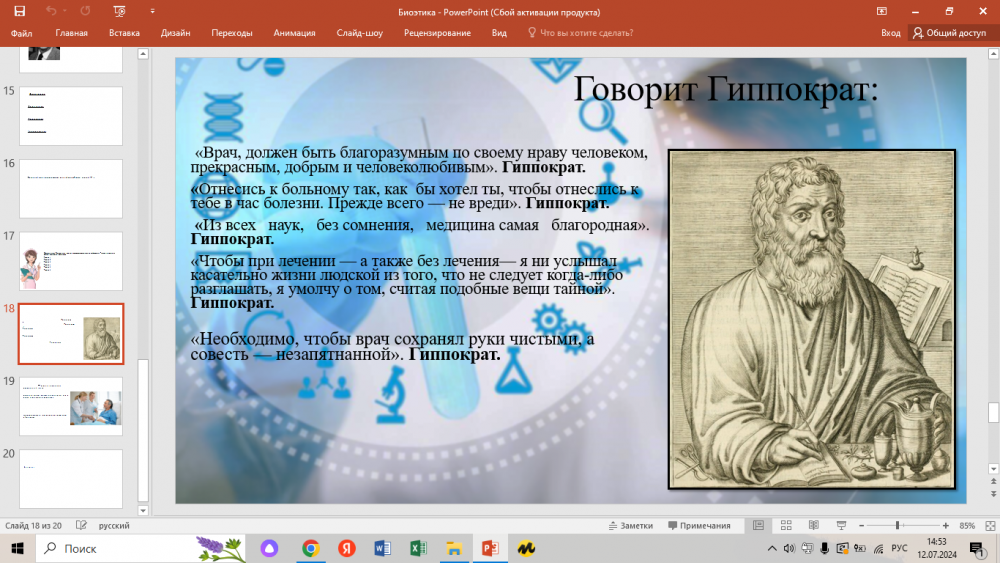The image size is (1000, 563).
Task: Click the 85% zoom level
Action: tap(967, 525)
